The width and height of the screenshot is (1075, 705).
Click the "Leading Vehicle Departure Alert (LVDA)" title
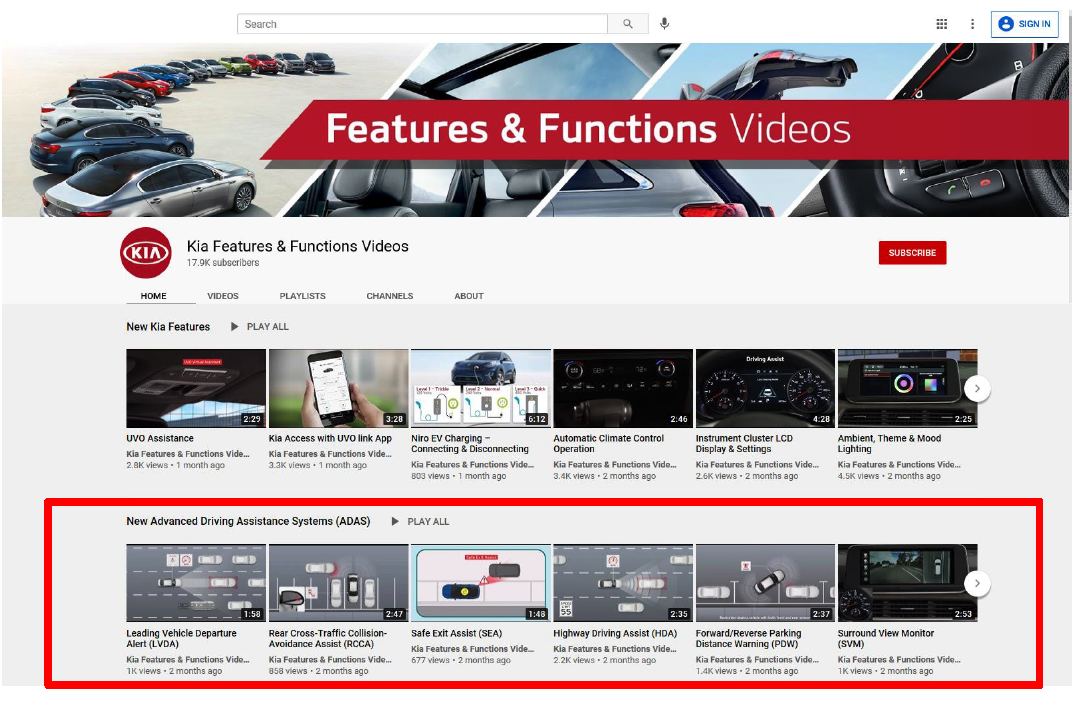click(x=182, y=638)
